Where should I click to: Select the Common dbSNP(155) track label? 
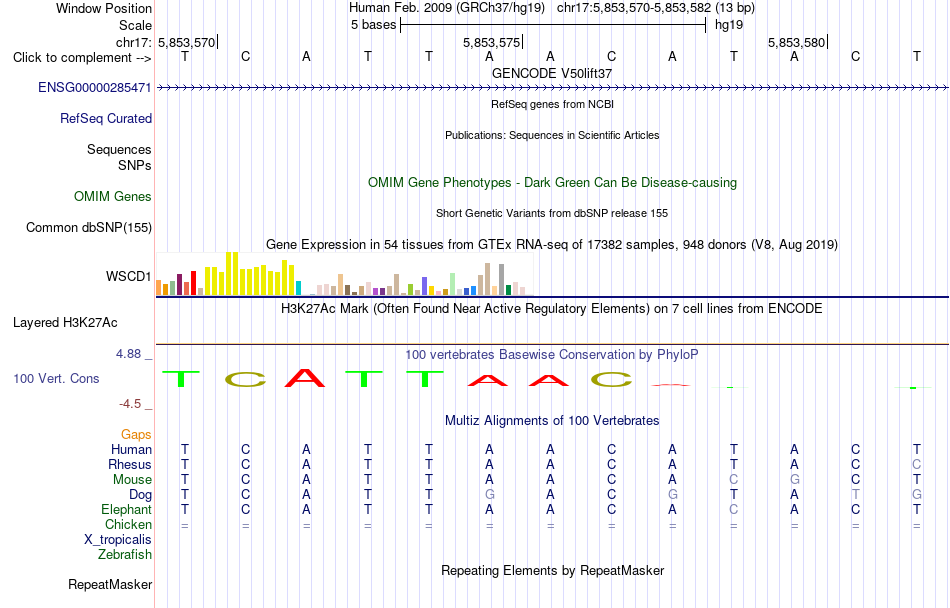[88, 228]
